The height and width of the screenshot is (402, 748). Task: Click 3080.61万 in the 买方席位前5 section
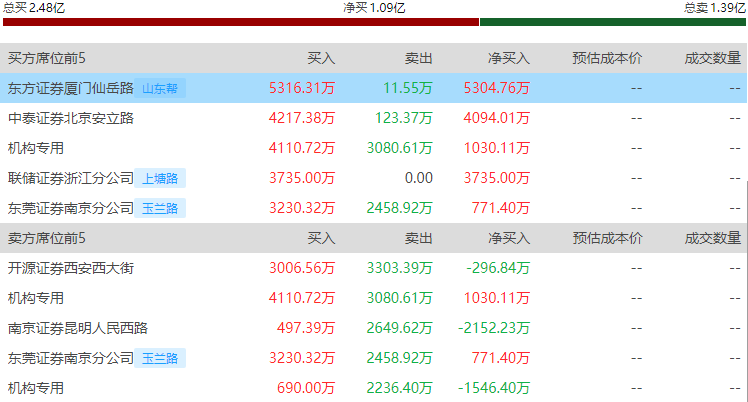pyautogui.click(x=399, y=148)
